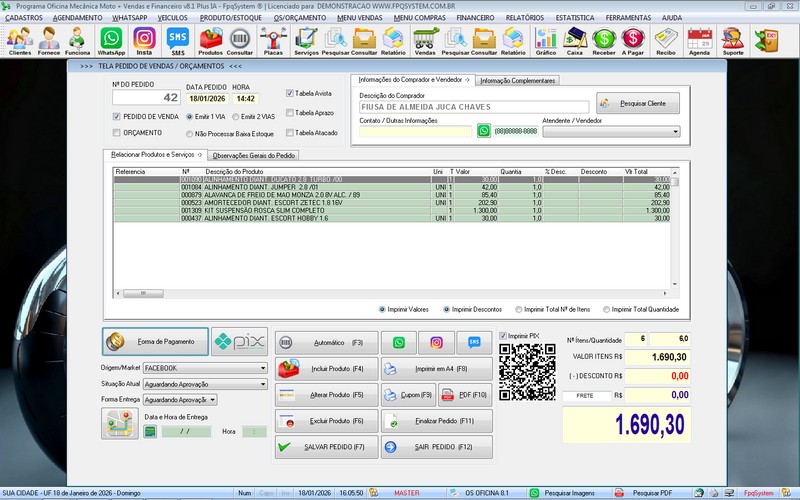Open the Suporte toolbar icon

(733, 40)
